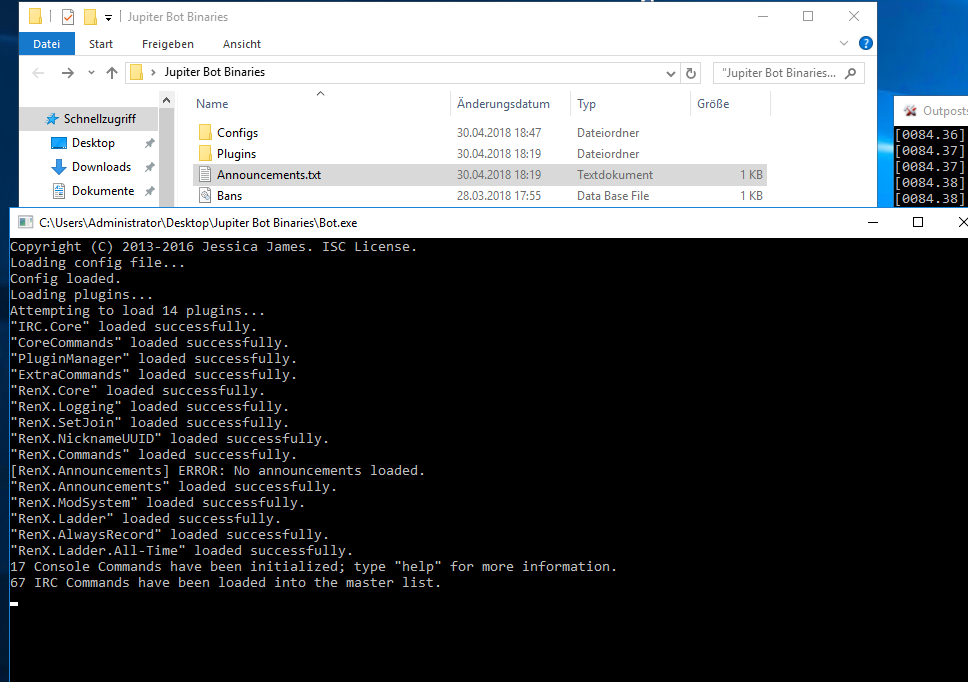Click the Explorer forward arrow
The width and height of the screenshot is (968, 682).
[67, 73]
